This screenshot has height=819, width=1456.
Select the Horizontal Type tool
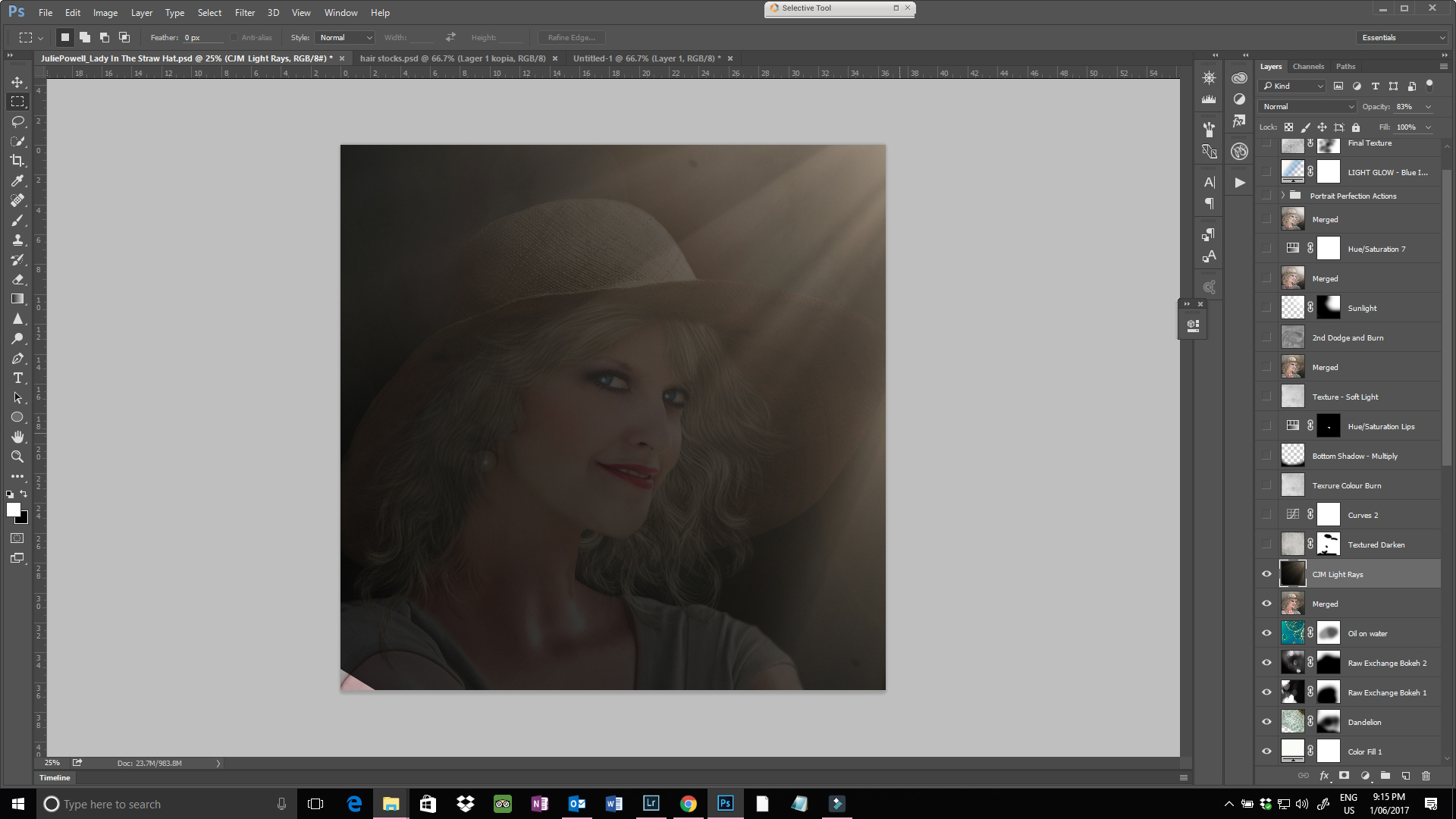[x=17, y=378]
